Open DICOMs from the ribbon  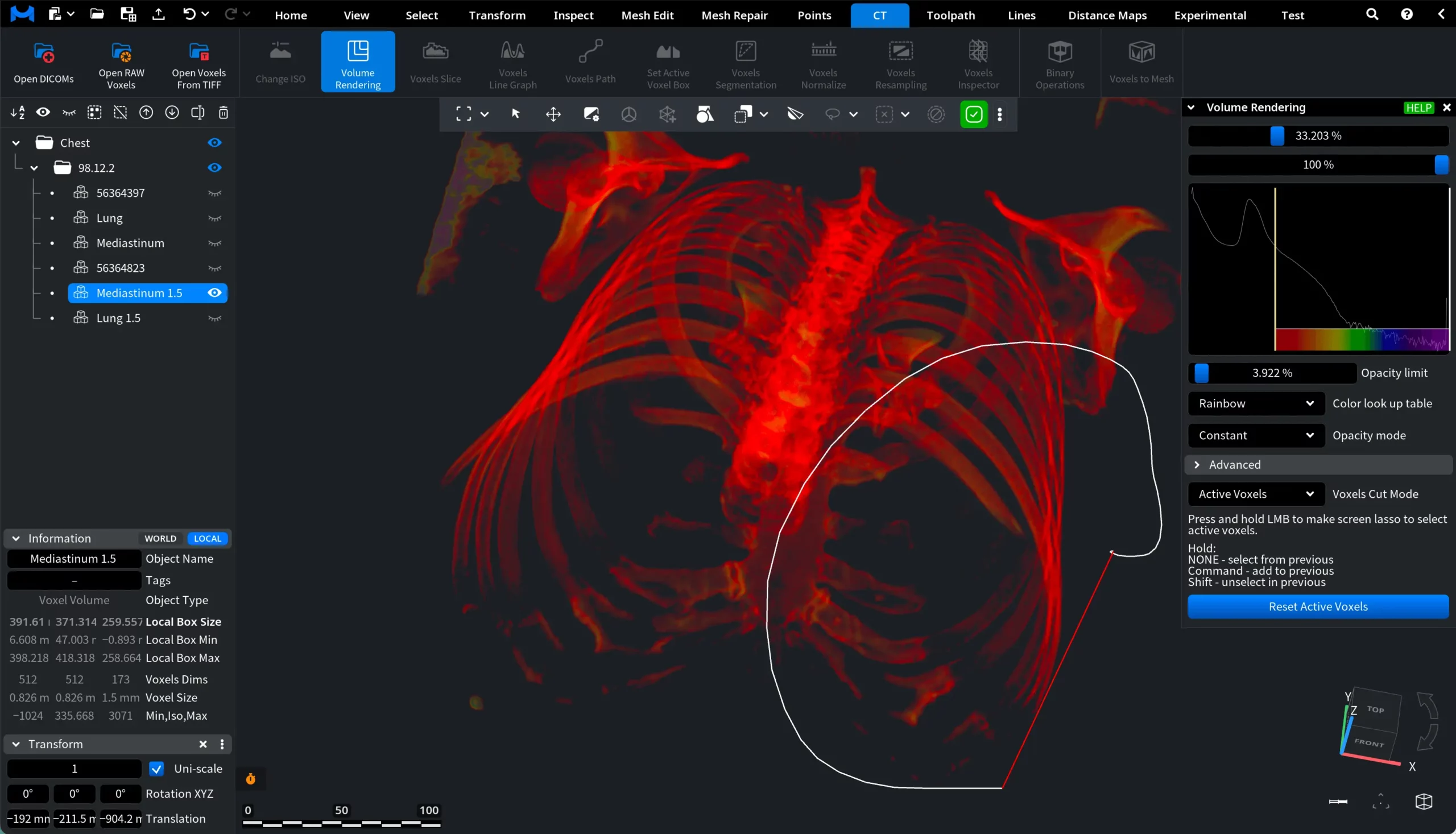pyautogui.click(x=44, y=62)
